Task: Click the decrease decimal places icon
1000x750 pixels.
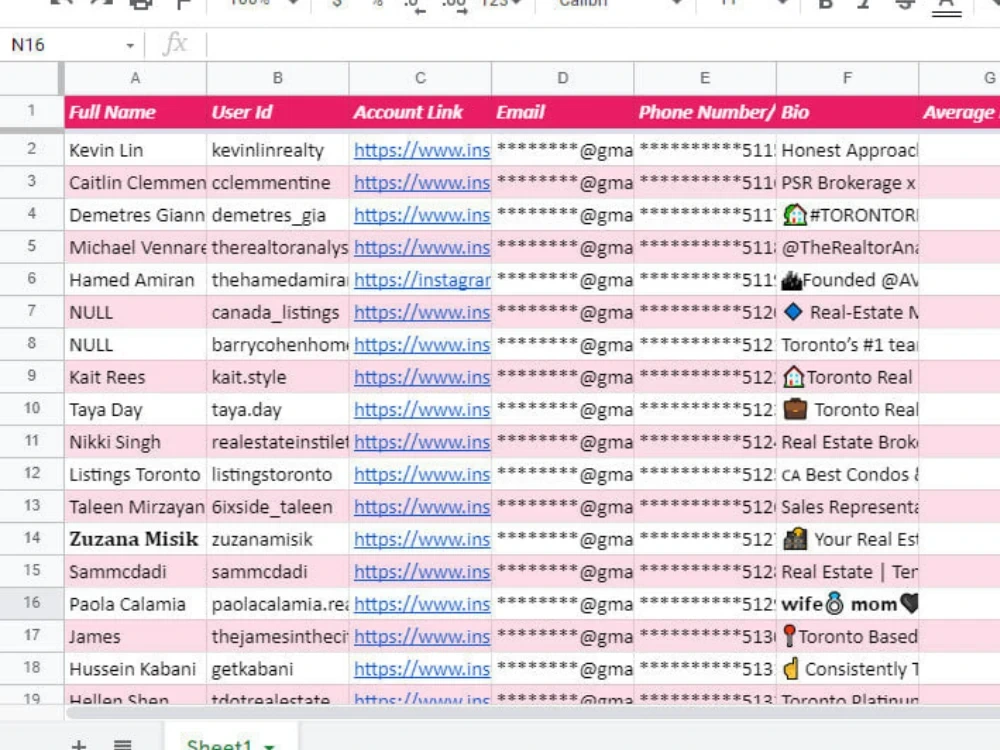Action: [x=415, y=5]
